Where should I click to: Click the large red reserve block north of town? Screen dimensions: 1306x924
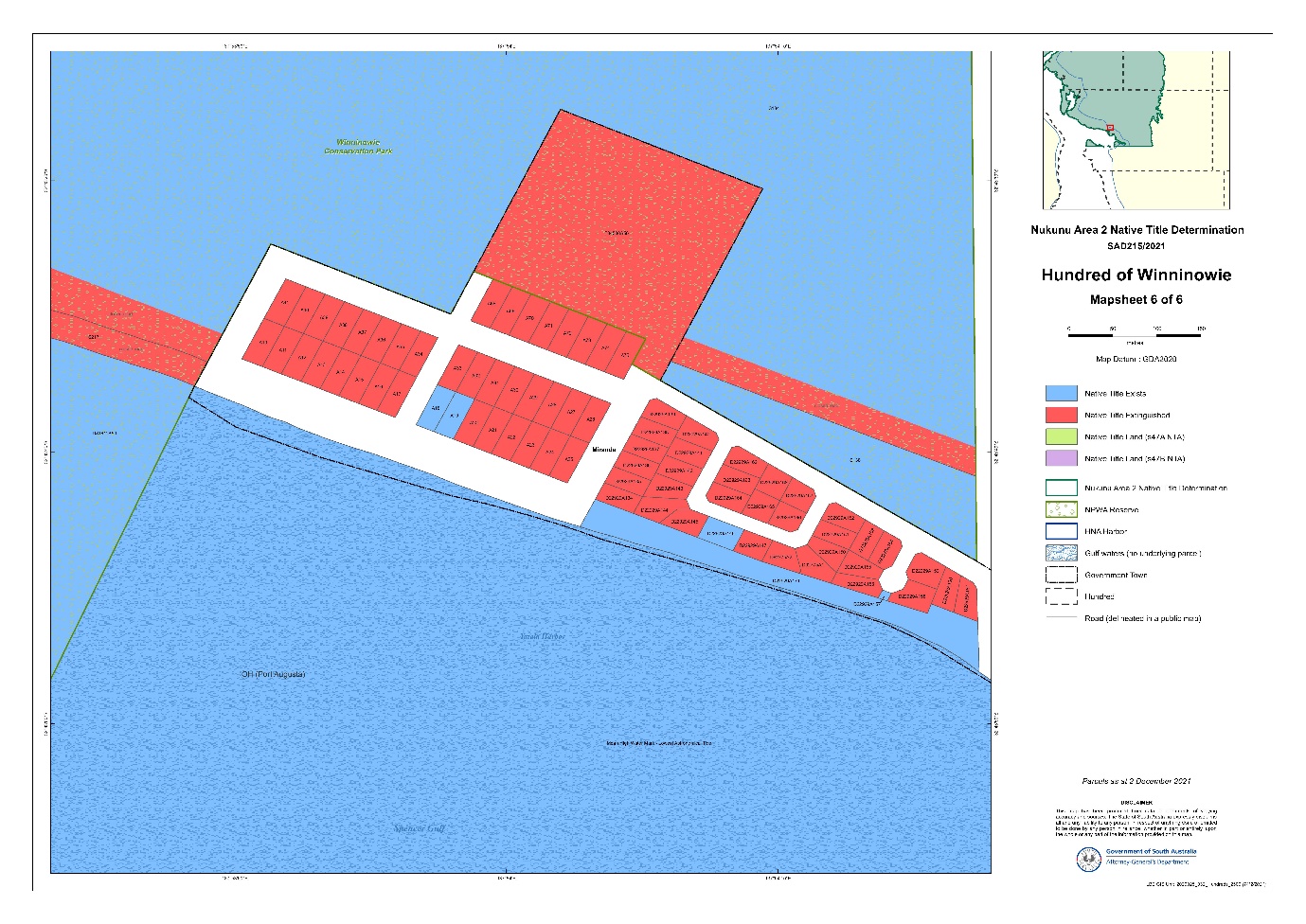tap(617, 232)
